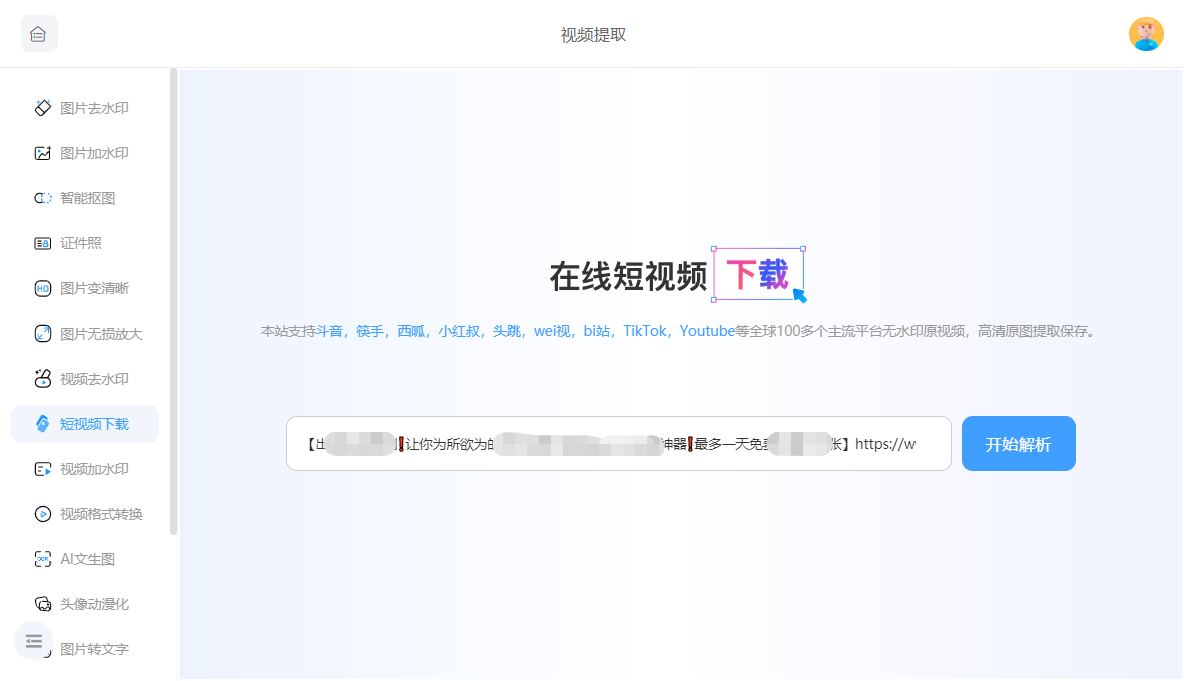Click TikTok platform name text
Screen dimensions: 1184x681
coord(645,331)
